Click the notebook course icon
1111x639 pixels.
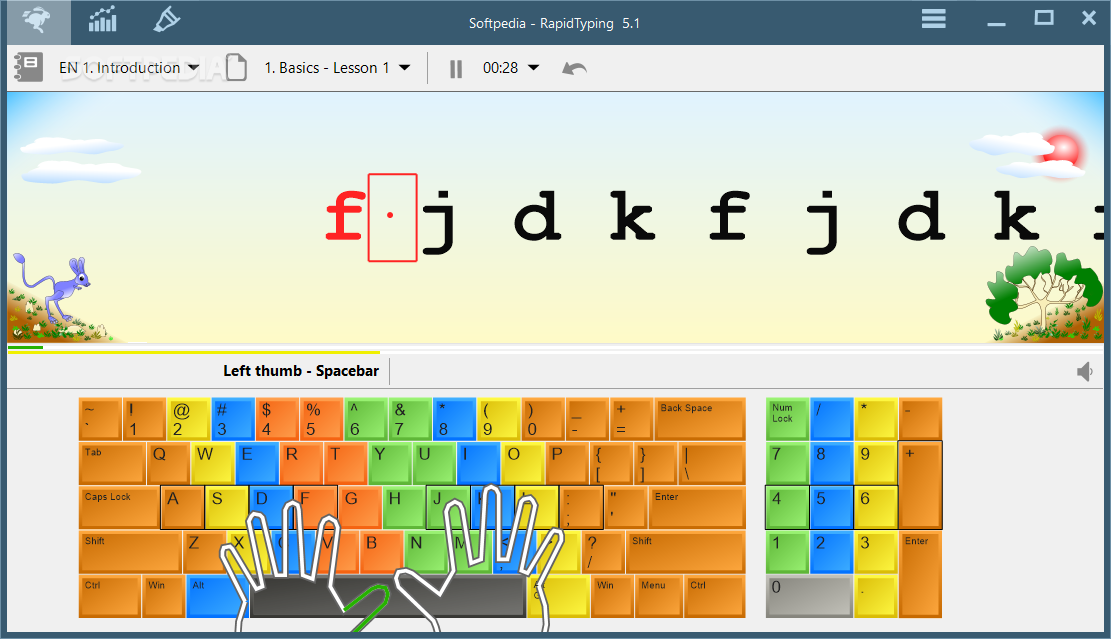(27, 67)
